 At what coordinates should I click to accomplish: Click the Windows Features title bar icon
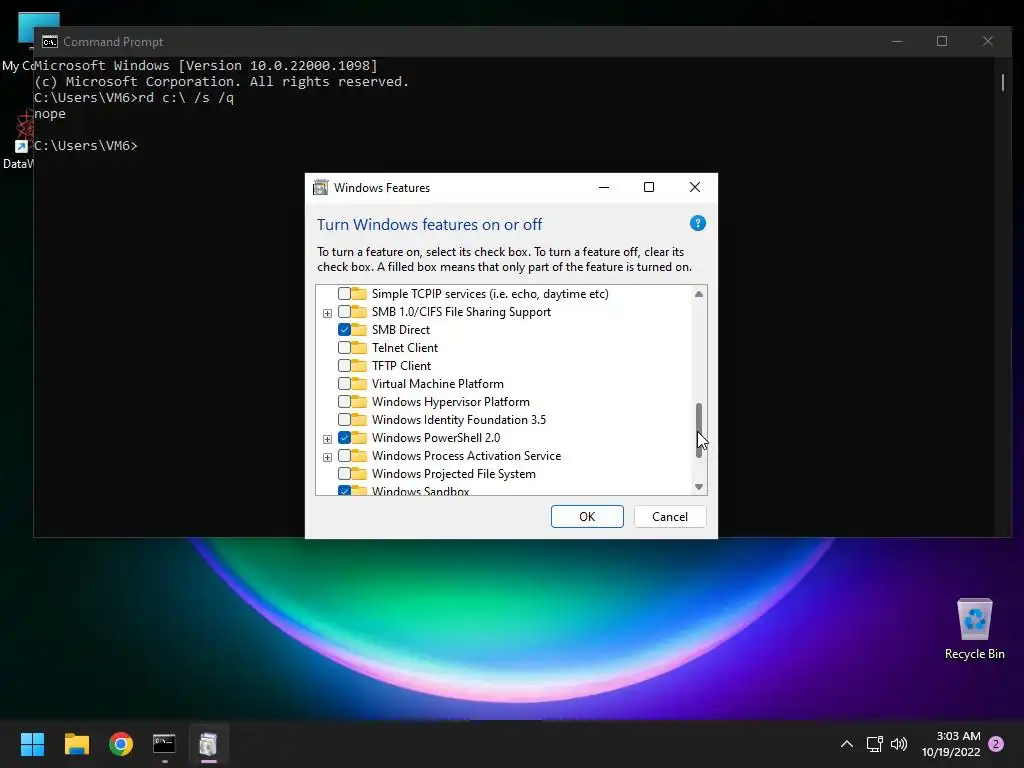point(321,187)
